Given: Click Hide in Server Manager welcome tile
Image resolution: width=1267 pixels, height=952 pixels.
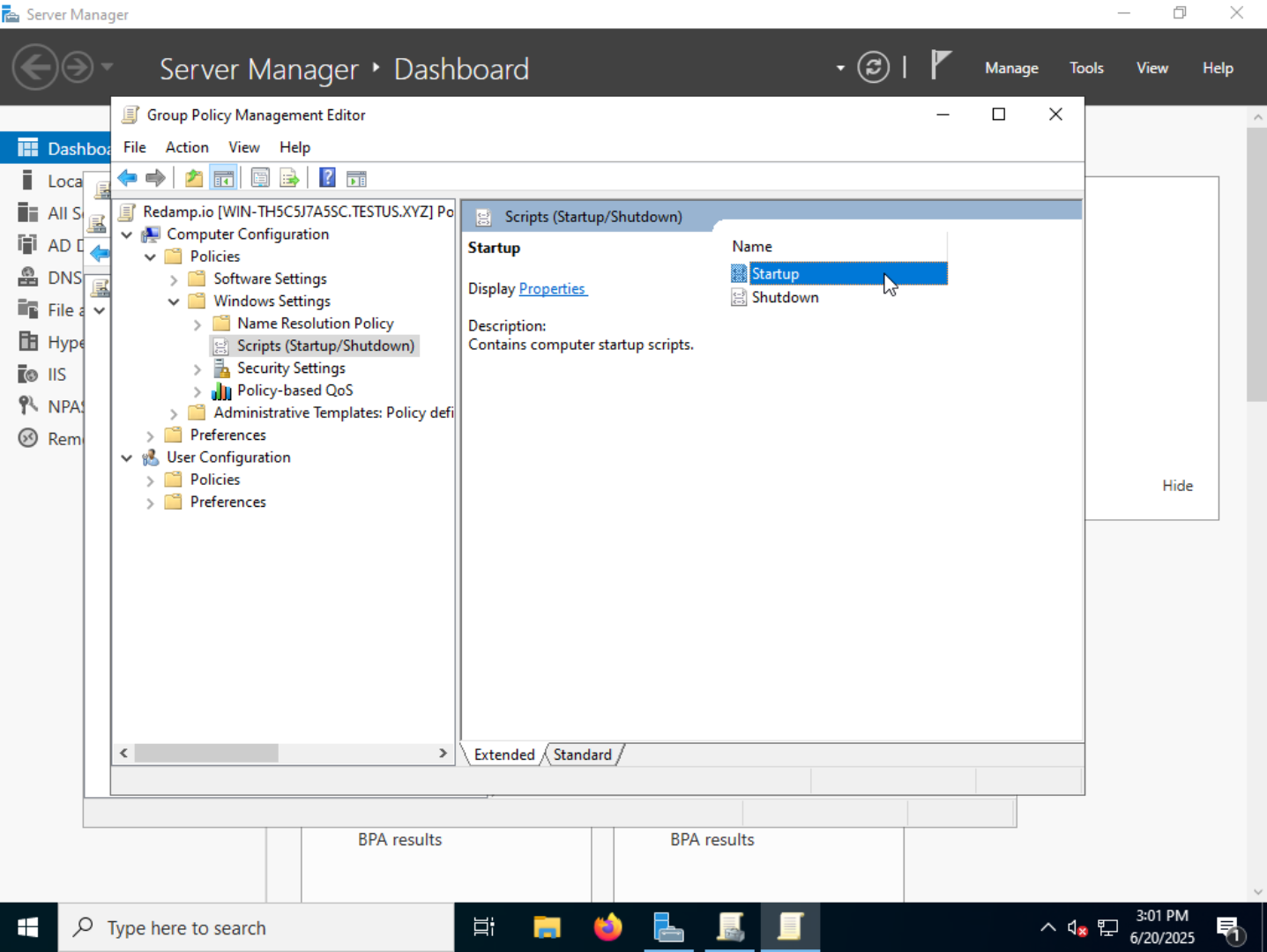Looking at the screenshot, I should tap(1177, 486).
